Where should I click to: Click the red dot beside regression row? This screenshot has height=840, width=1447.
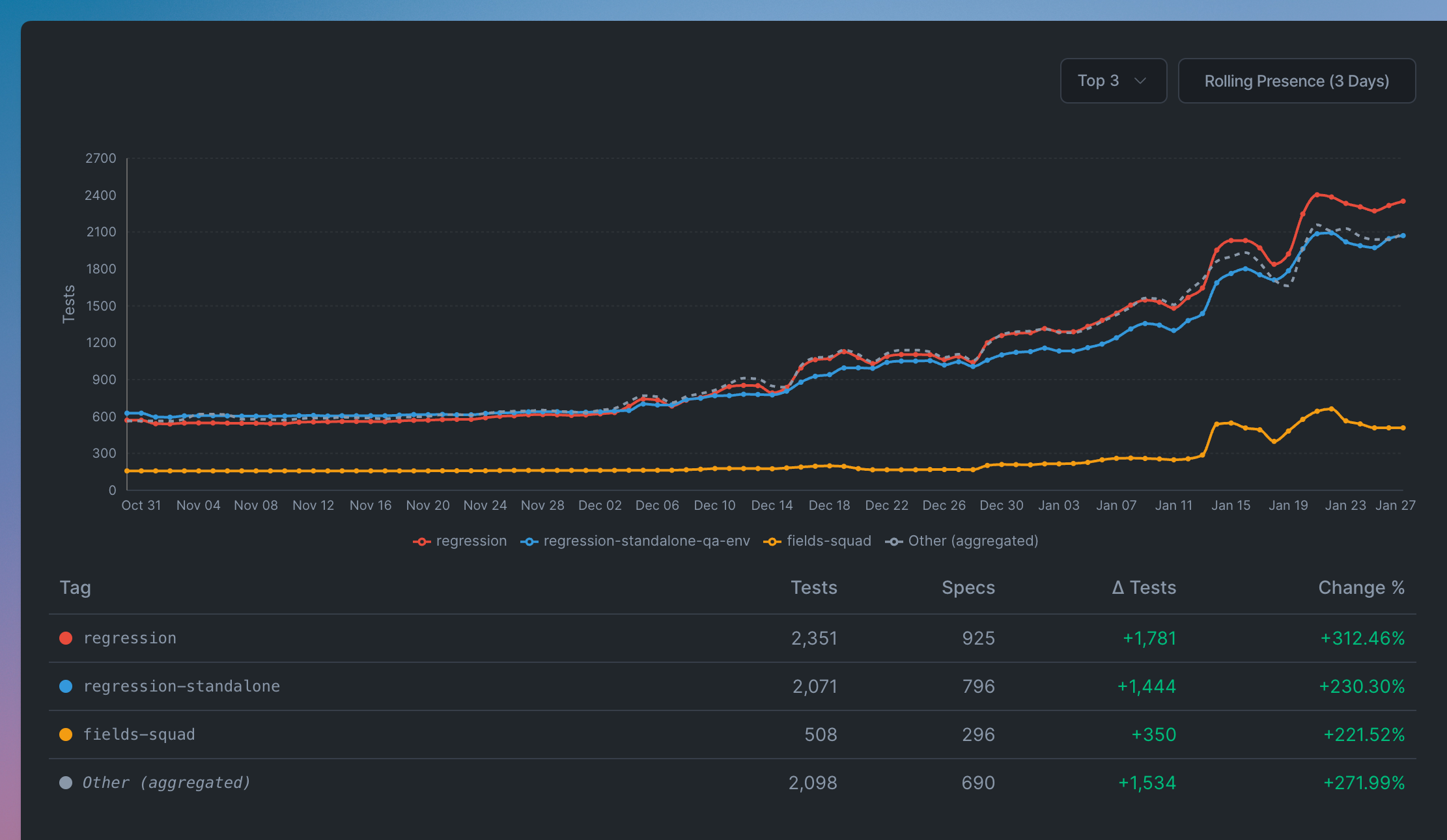(66, 638)
